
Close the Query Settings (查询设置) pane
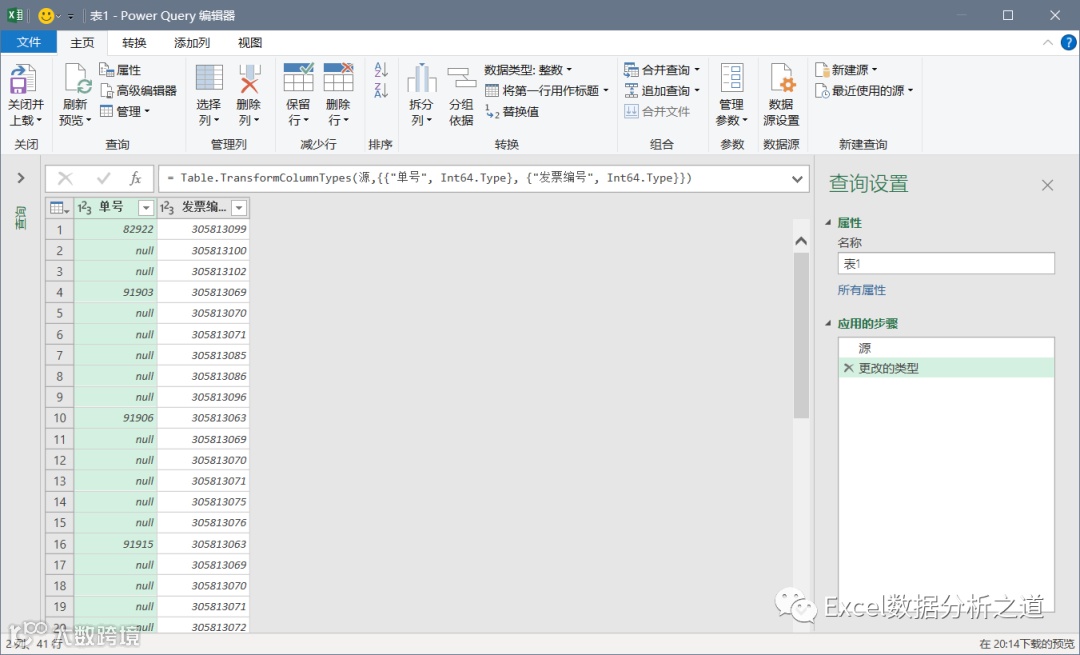pyautogui.click(x=1047, y=185)
